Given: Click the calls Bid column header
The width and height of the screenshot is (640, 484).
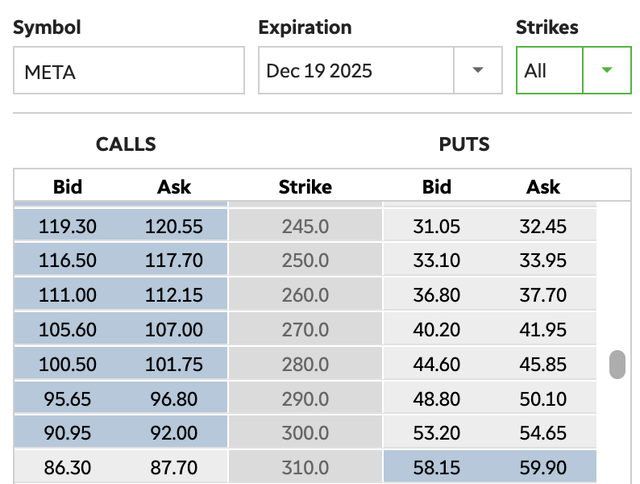Looking at the screenshot, I should pos(68,187).
